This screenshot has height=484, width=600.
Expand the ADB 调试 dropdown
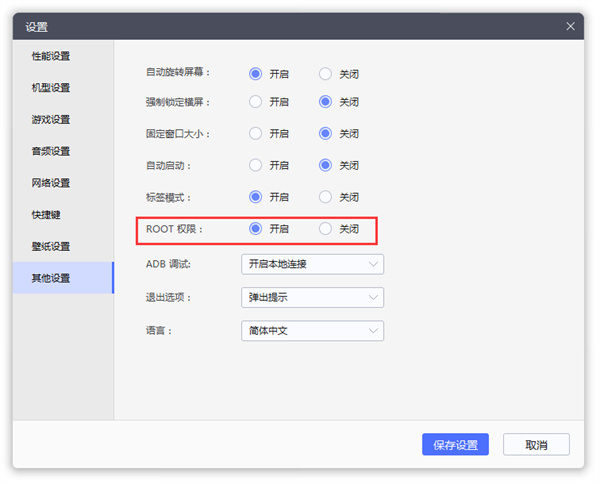[312, 264]
